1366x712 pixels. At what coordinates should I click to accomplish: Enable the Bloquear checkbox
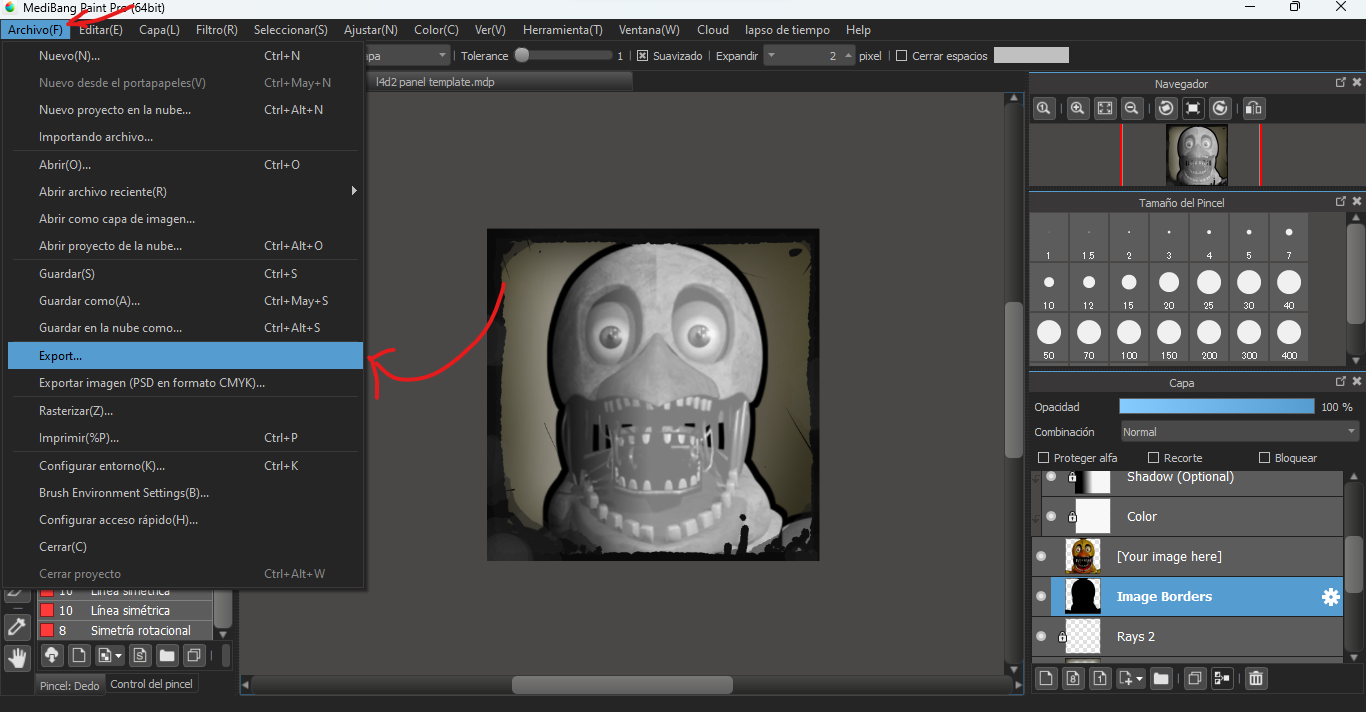[x=1265, y=458]
